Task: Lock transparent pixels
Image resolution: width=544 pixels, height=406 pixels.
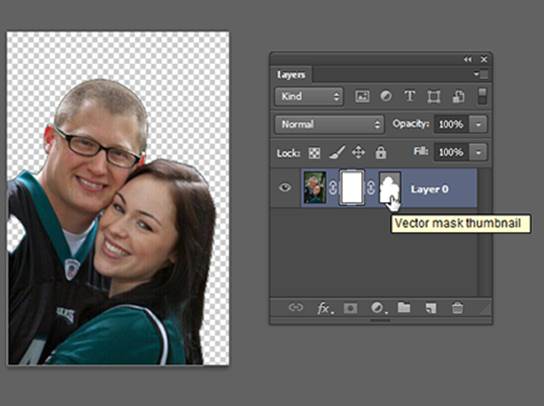Action: (x=314, y=153)
